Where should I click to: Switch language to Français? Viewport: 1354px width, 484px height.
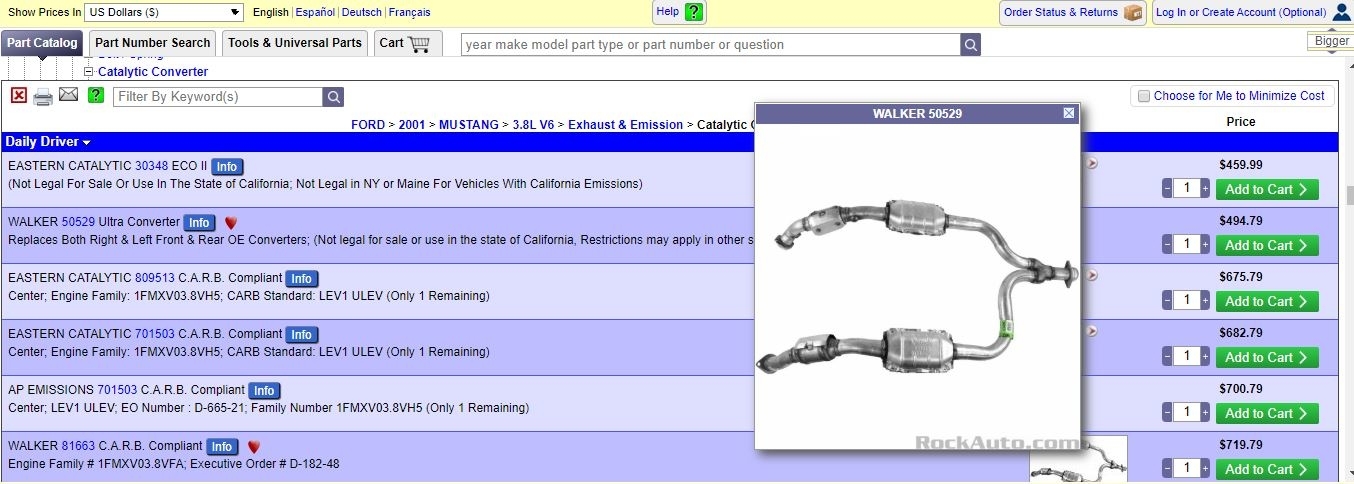(410, 12)
